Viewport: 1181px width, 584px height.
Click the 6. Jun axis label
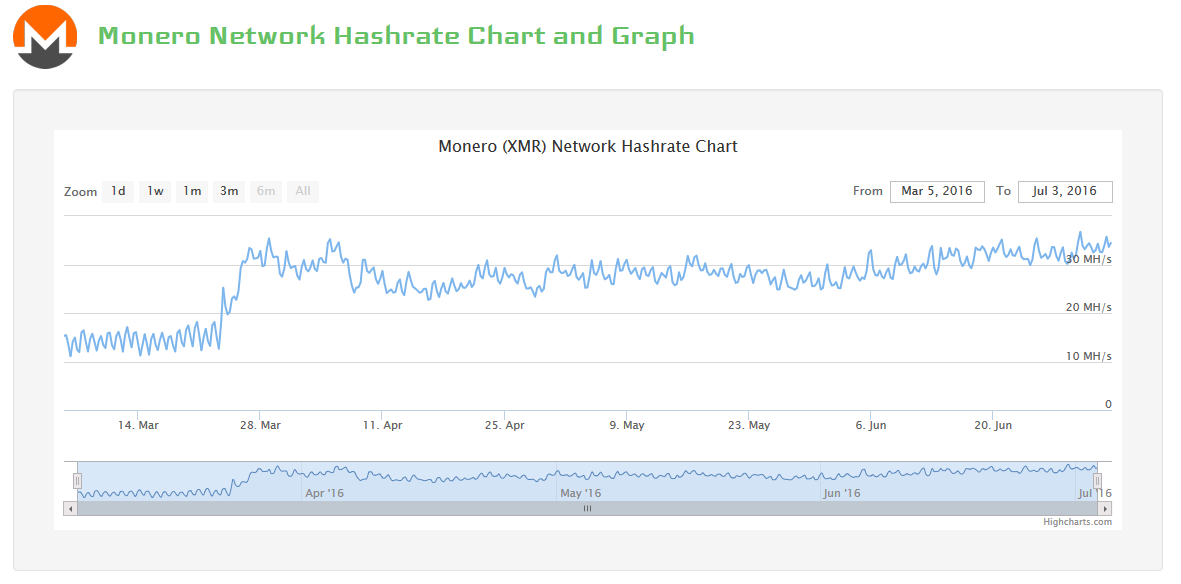coord(871,426)
